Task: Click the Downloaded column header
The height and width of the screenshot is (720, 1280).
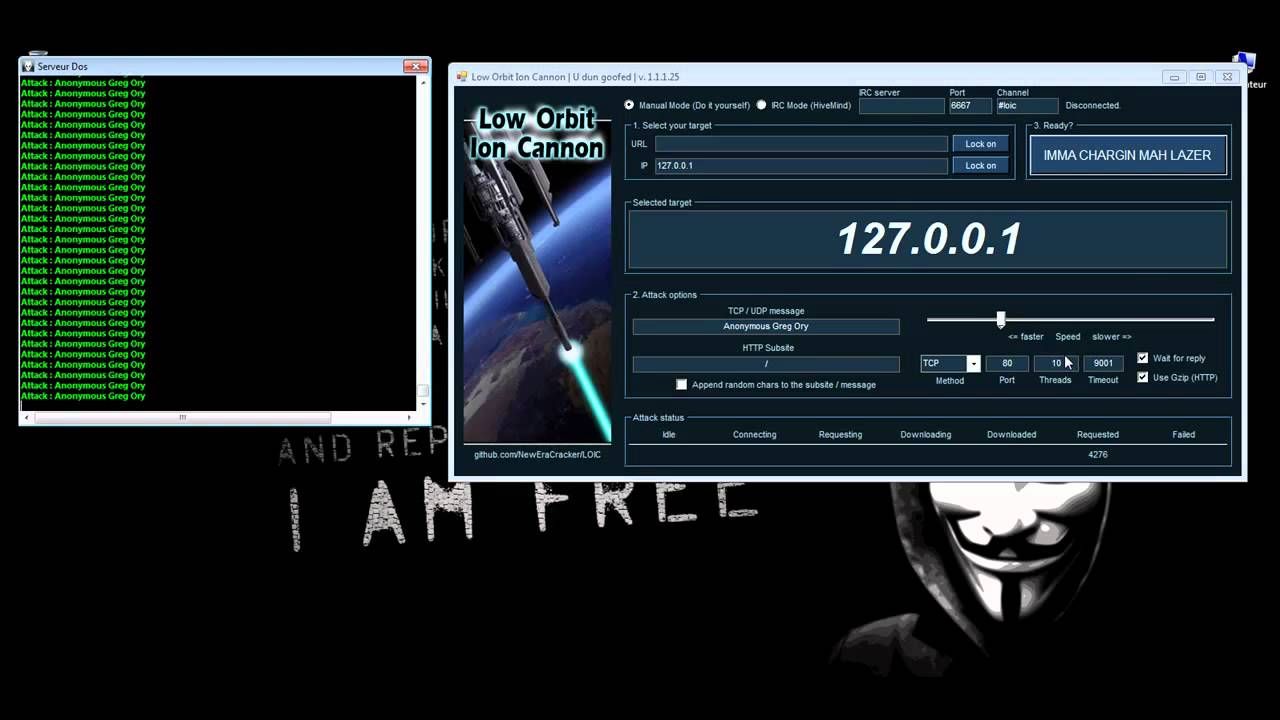Action: click(1011, 435)
